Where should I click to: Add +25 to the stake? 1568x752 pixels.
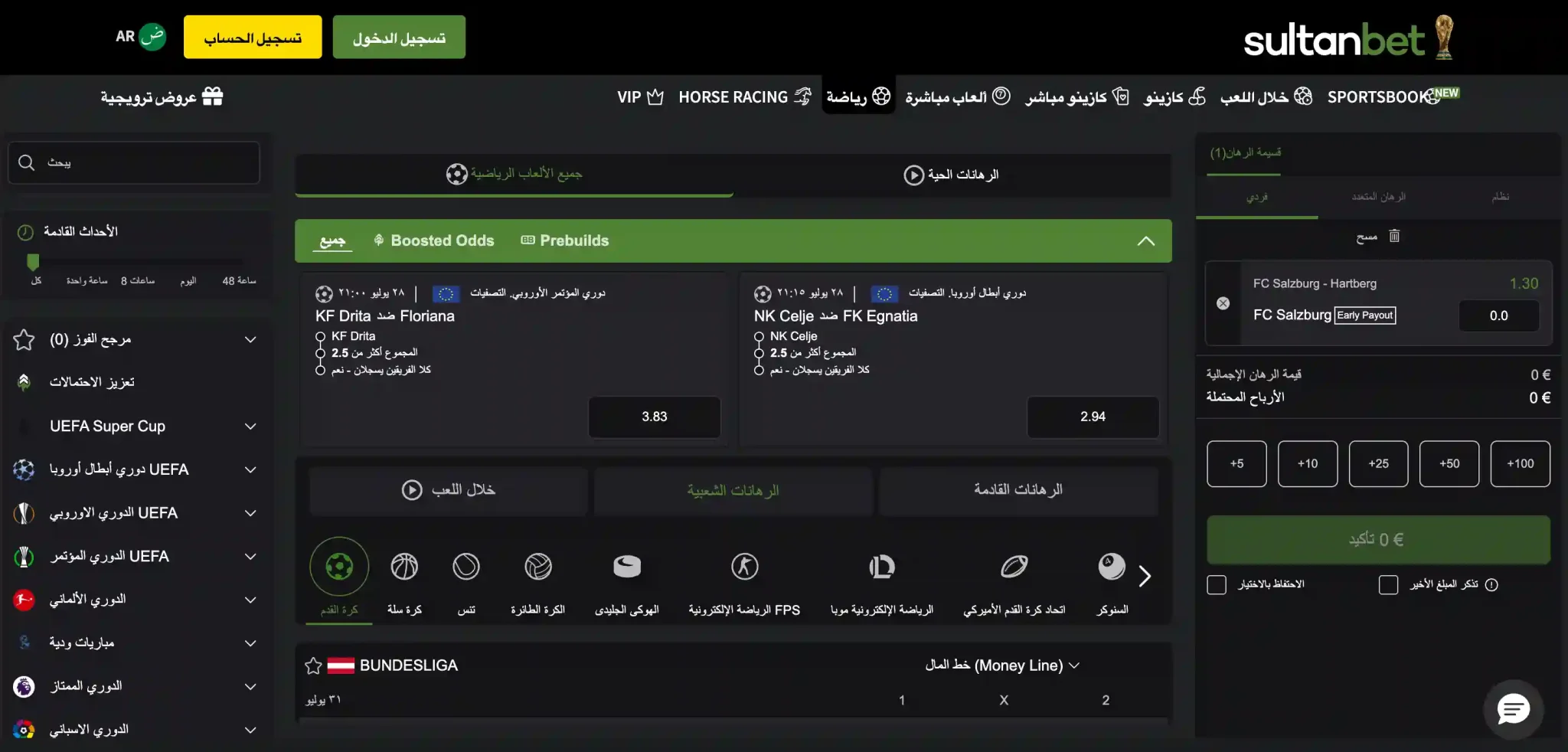pyautogui.click(x=1378, y=463)
